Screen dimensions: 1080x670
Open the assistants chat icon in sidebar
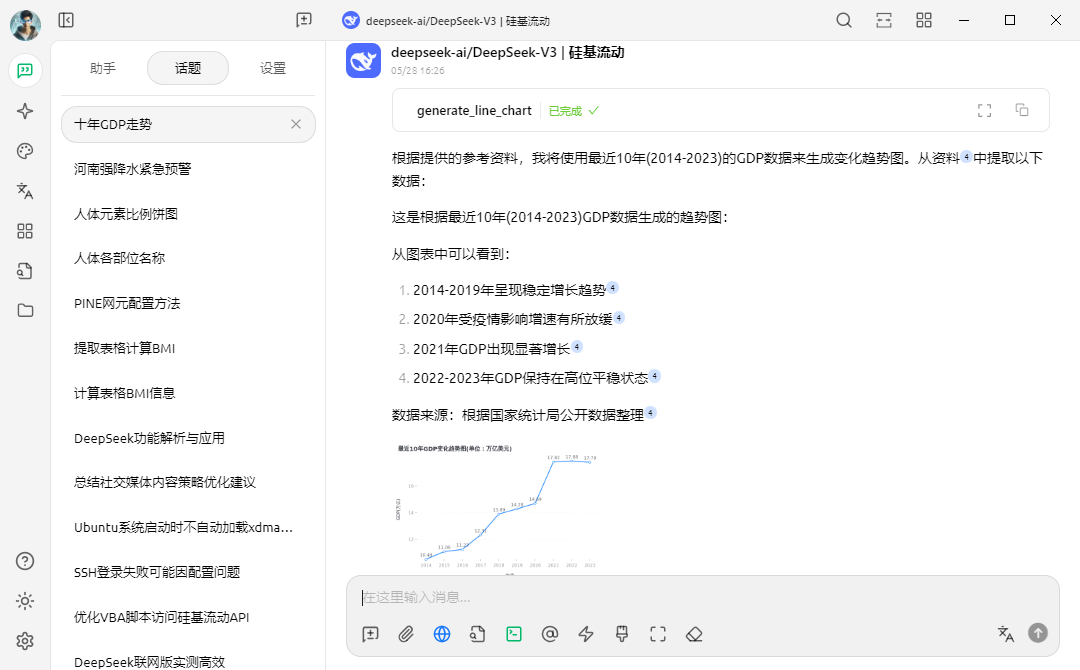coord(25,71)
